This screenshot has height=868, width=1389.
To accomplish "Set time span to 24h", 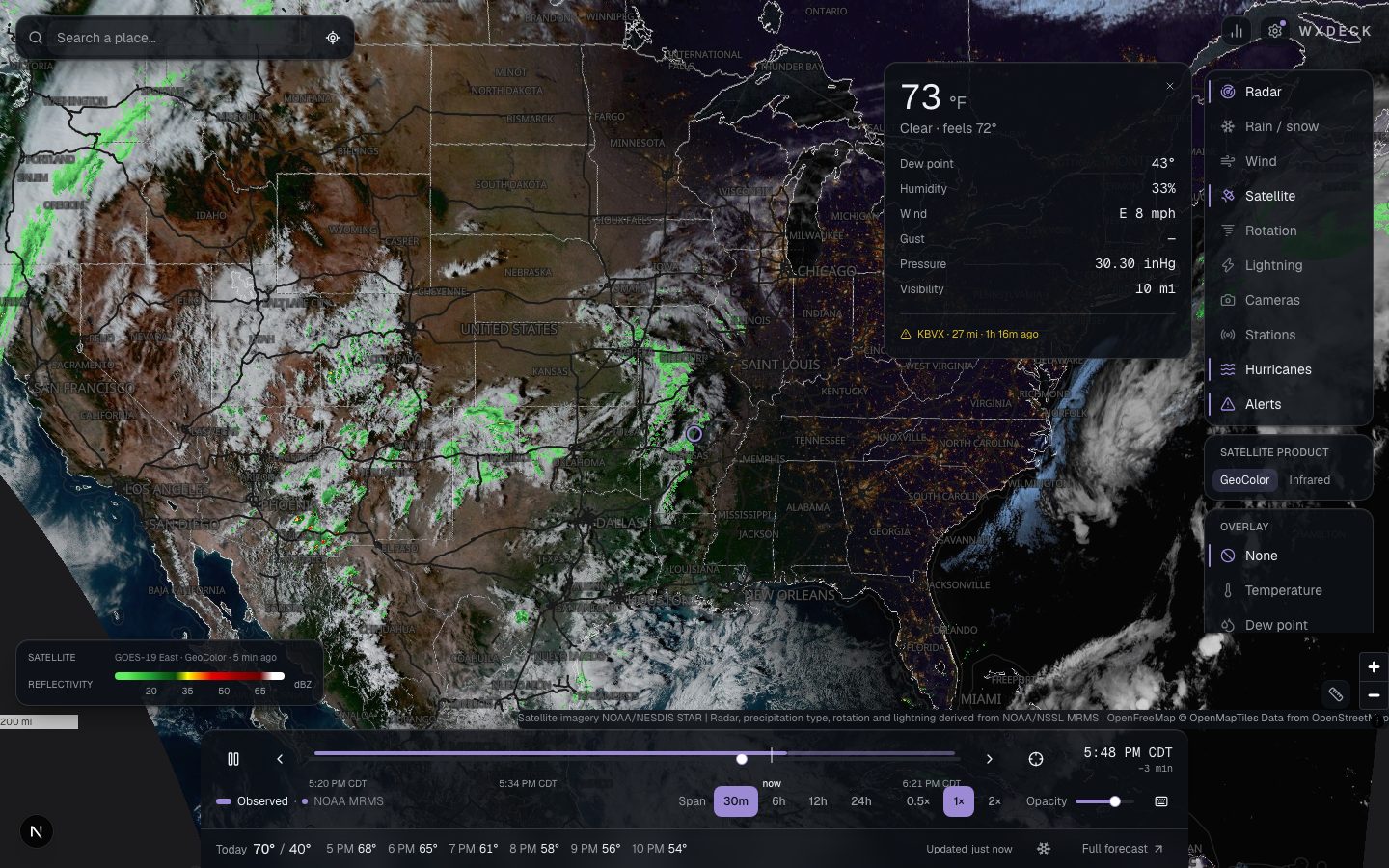I will pos(861,801).
